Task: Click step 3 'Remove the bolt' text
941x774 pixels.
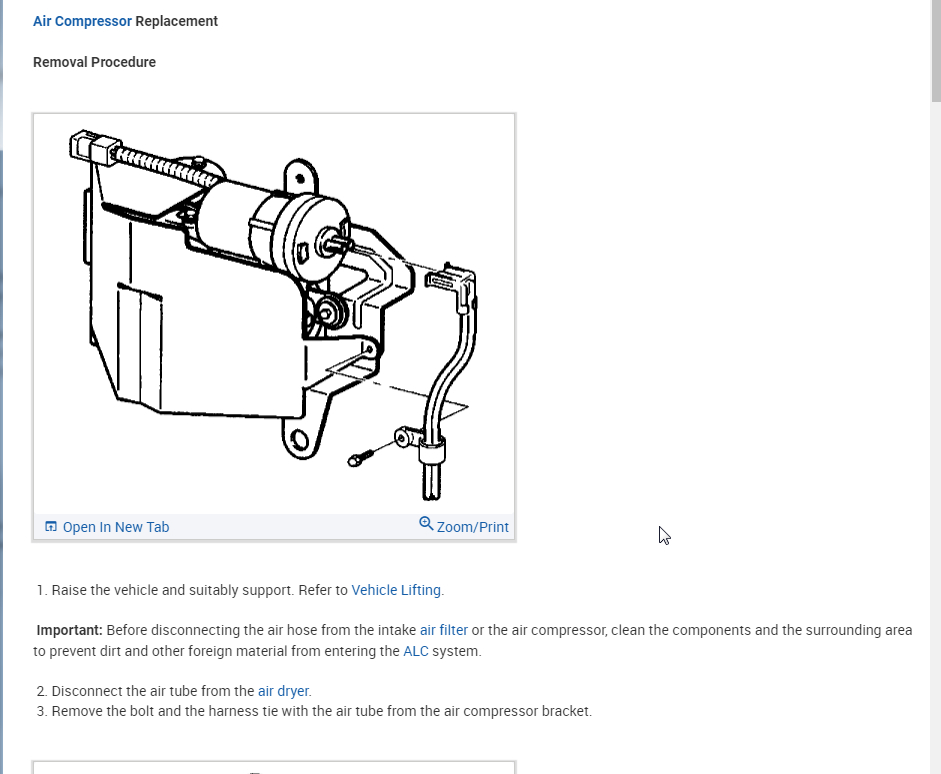Action: 322,711
